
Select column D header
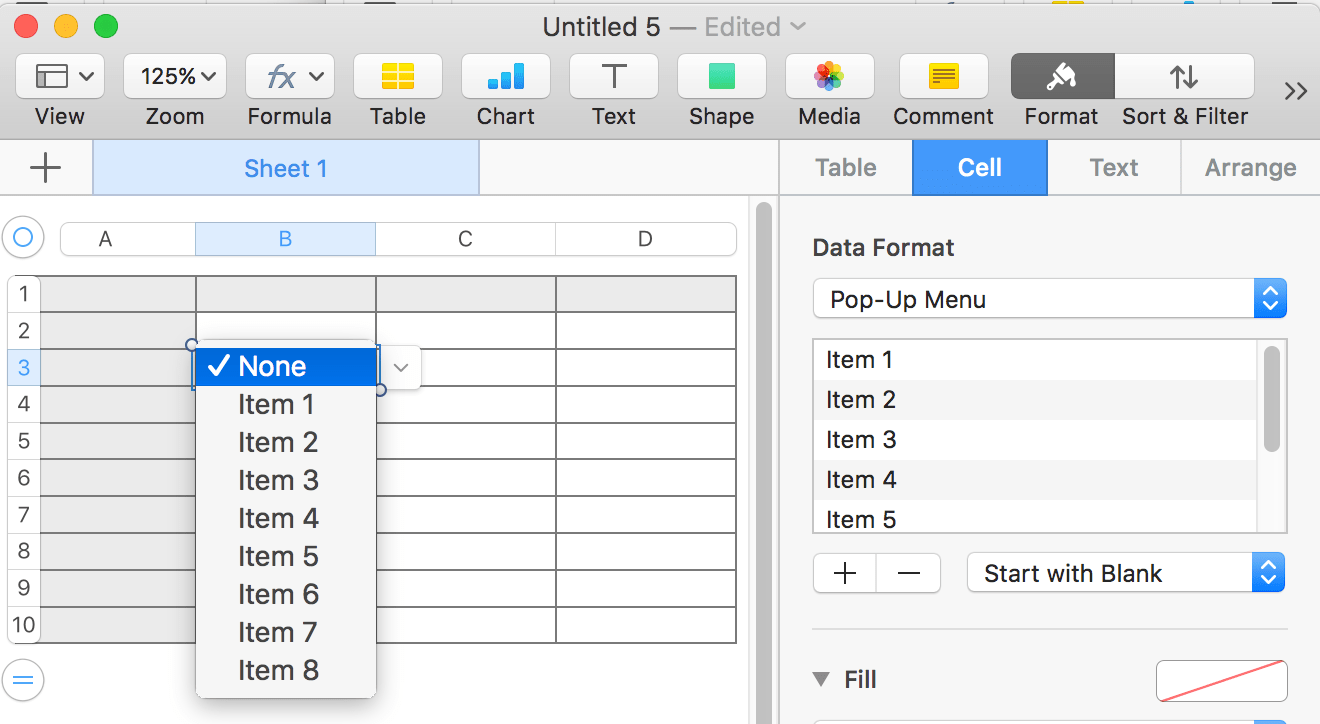[645, 239]
